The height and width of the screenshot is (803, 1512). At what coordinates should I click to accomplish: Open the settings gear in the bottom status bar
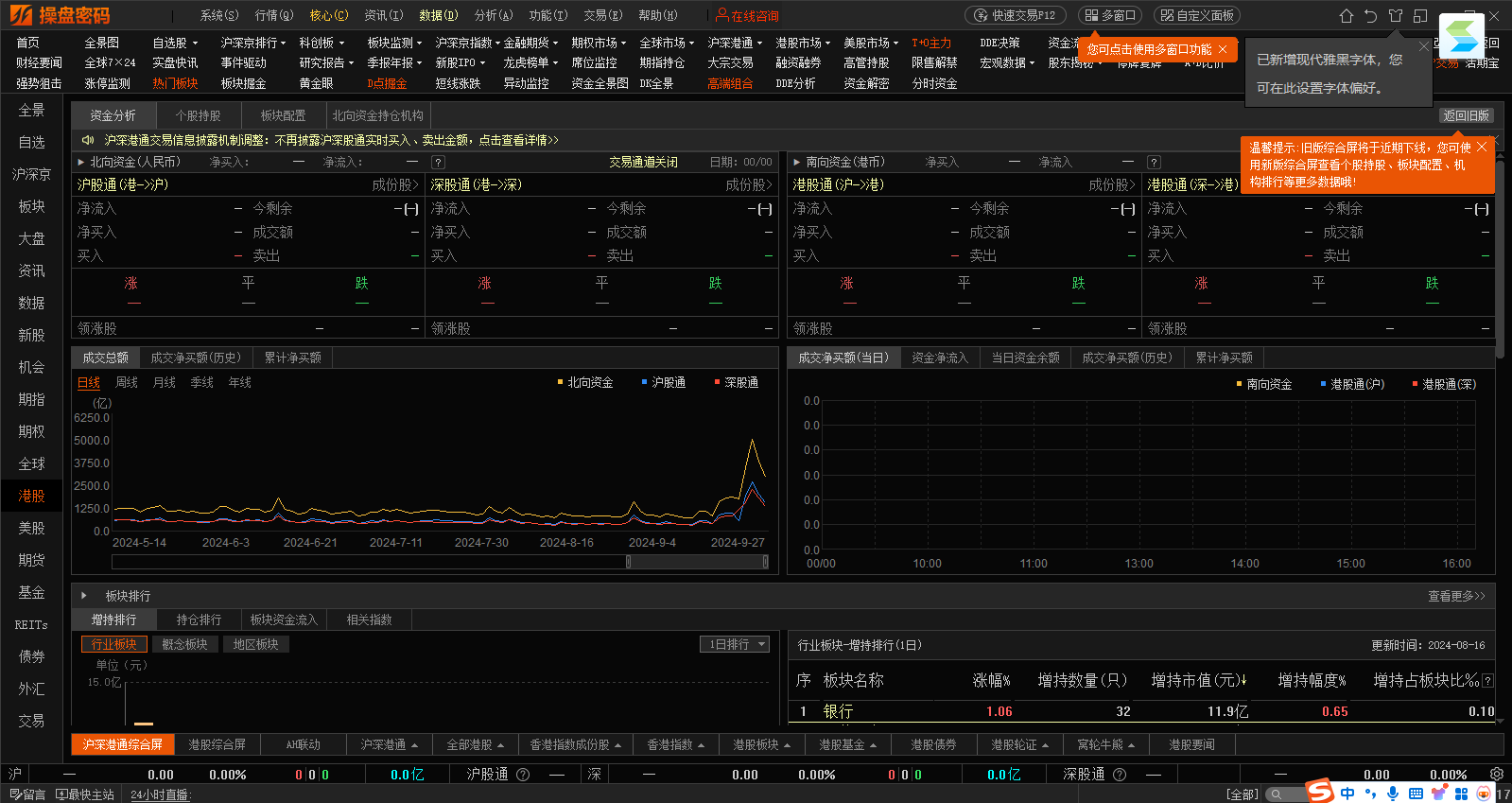pos(1496,774)
